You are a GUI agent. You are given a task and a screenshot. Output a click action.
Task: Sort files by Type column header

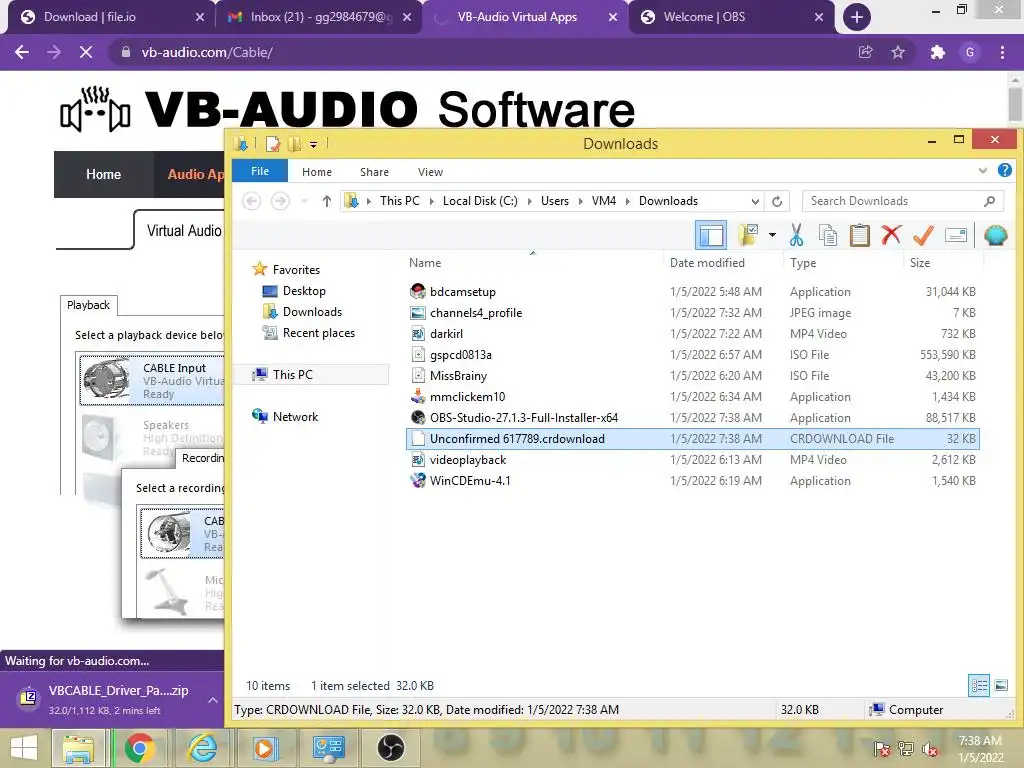click(x=803, y=263)
